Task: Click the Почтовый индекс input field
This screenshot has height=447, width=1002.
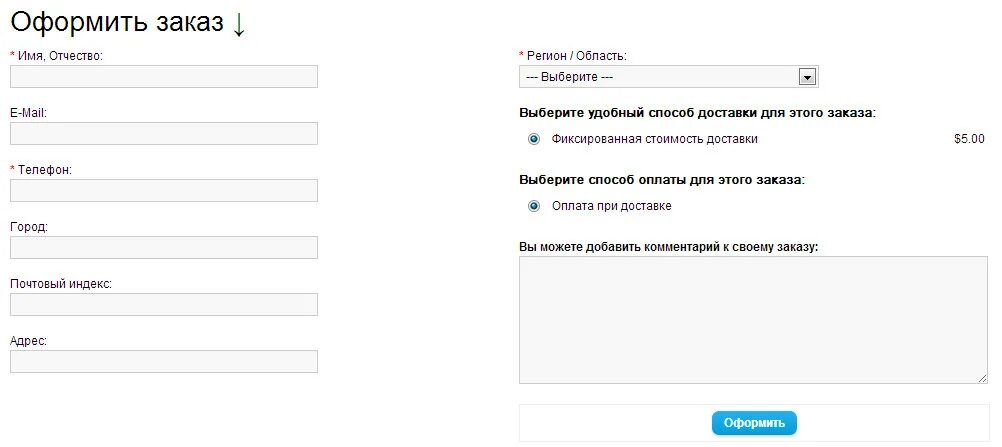Action: click(x=163, y=305)
